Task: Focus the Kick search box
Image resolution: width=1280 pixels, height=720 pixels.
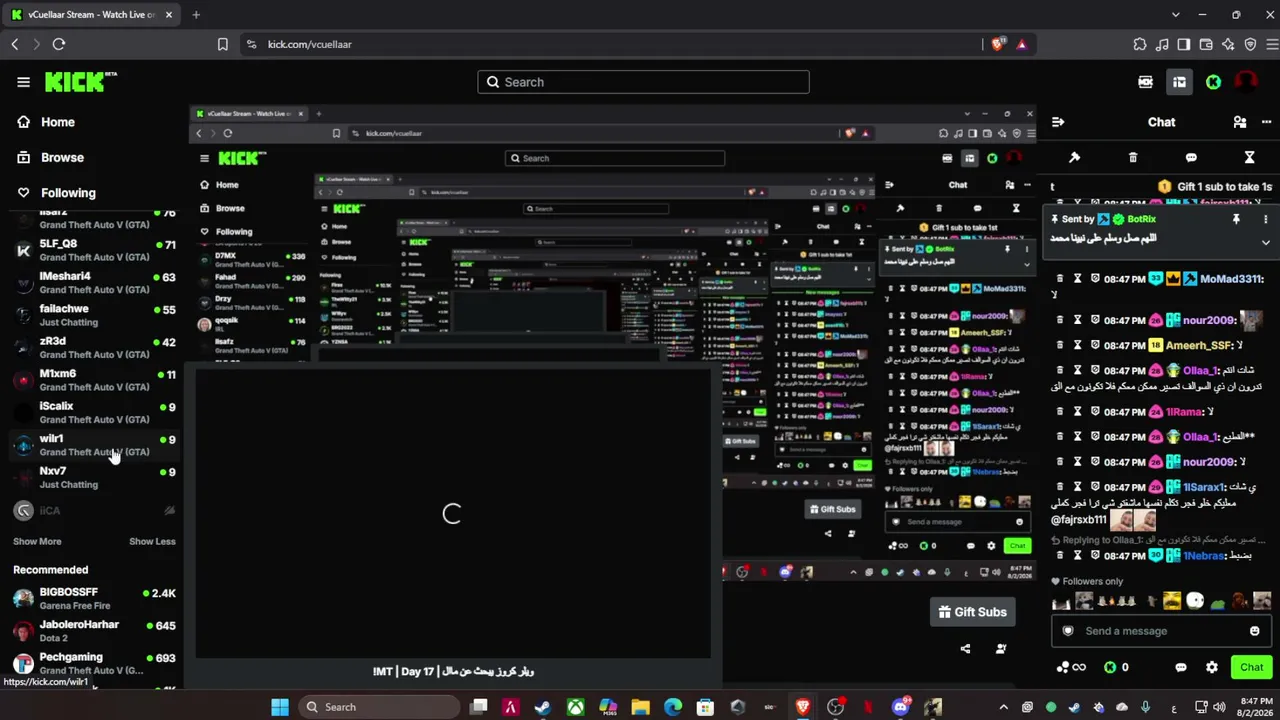Action: coord(643,82)
